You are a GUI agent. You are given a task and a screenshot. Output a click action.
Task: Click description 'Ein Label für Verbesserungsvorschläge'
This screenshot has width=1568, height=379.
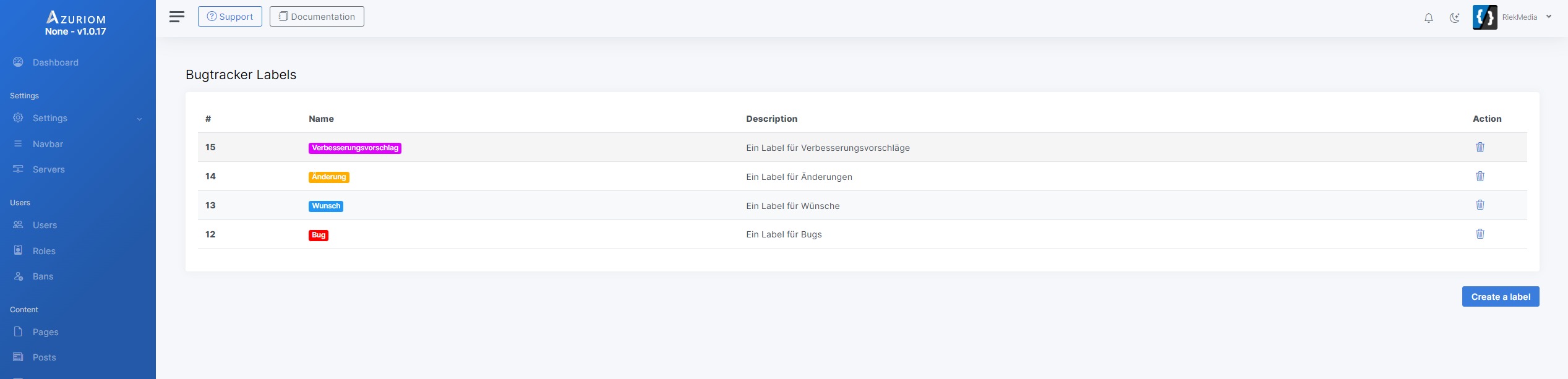pos(828,148)
